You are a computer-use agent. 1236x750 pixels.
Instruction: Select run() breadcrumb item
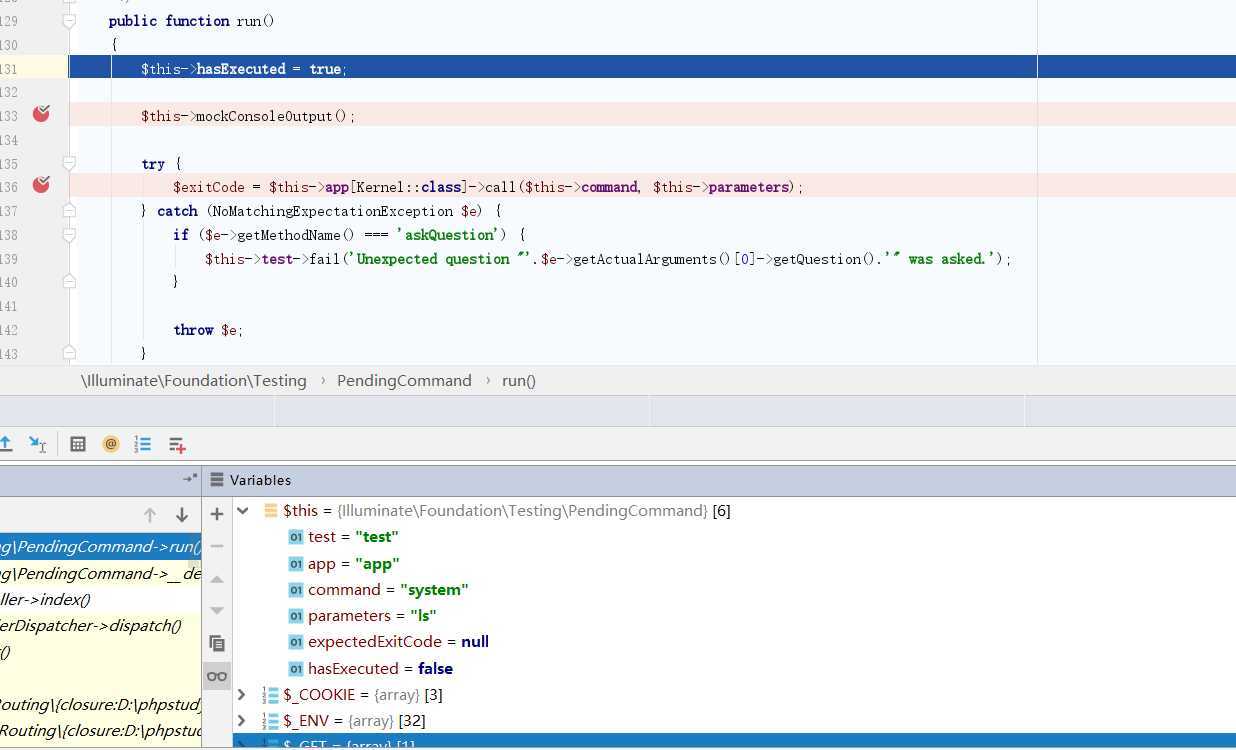tap(518, 381)
